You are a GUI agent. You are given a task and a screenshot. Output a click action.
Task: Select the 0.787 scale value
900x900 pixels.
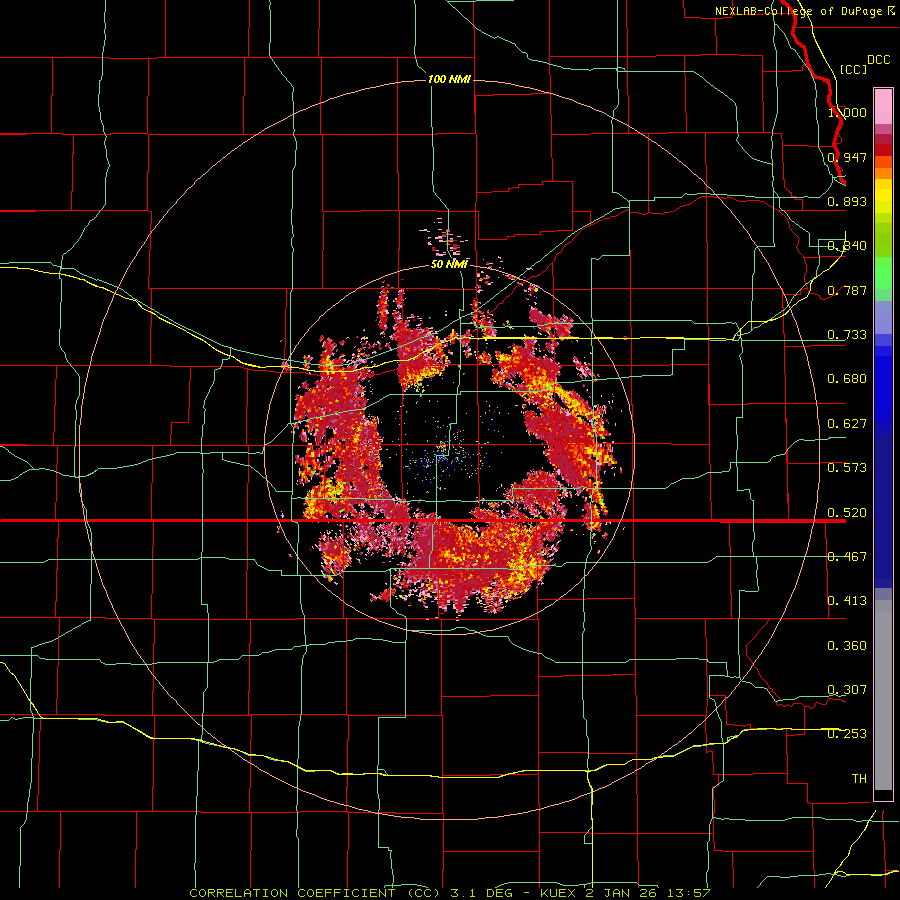(847, 290)
